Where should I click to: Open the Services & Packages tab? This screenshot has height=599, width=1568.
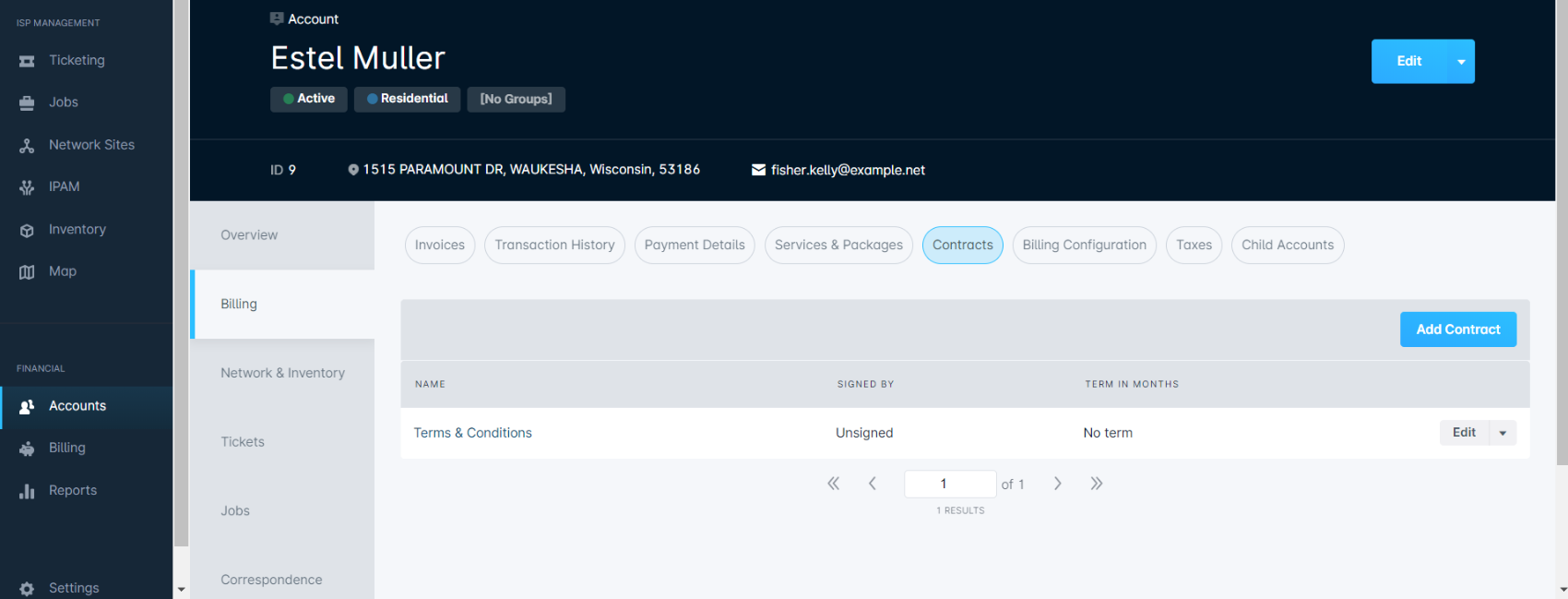(838, 246)
